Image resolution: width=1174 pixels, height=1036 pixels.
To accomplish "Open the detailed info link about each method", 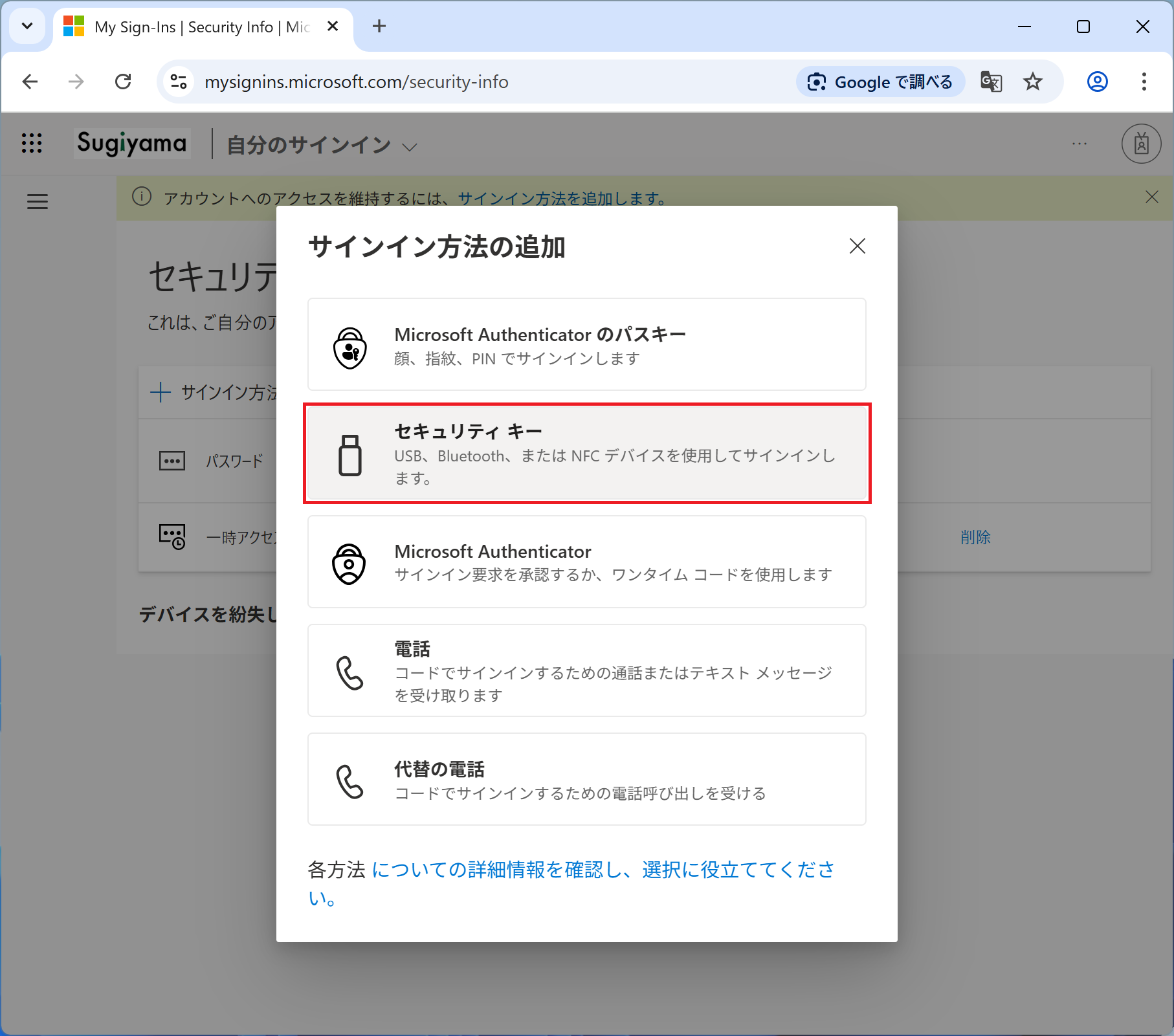I will tap(602, 870).
